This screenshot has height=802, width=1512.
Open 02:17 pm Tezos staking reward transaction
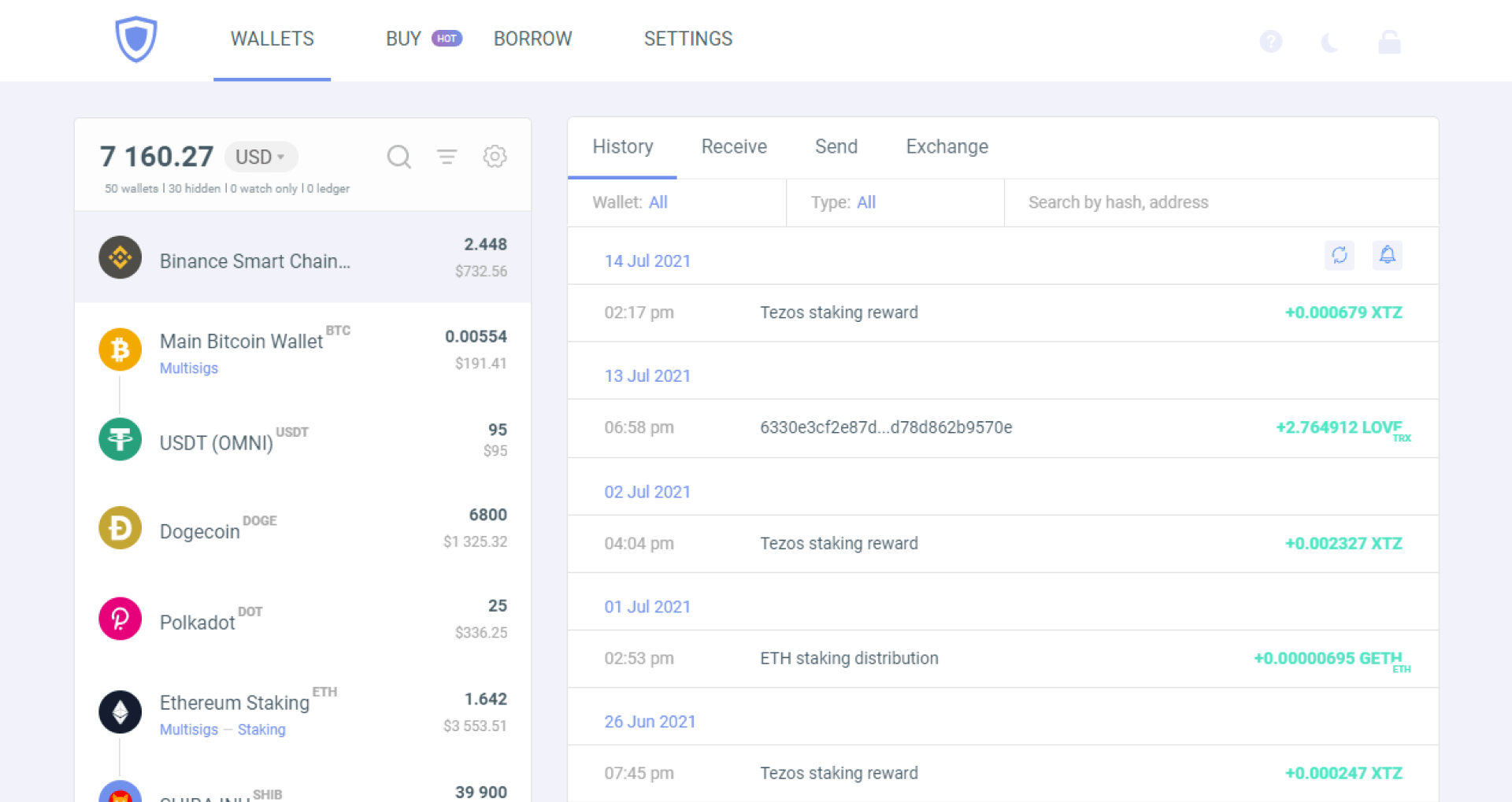click(x=1002, y=313)
